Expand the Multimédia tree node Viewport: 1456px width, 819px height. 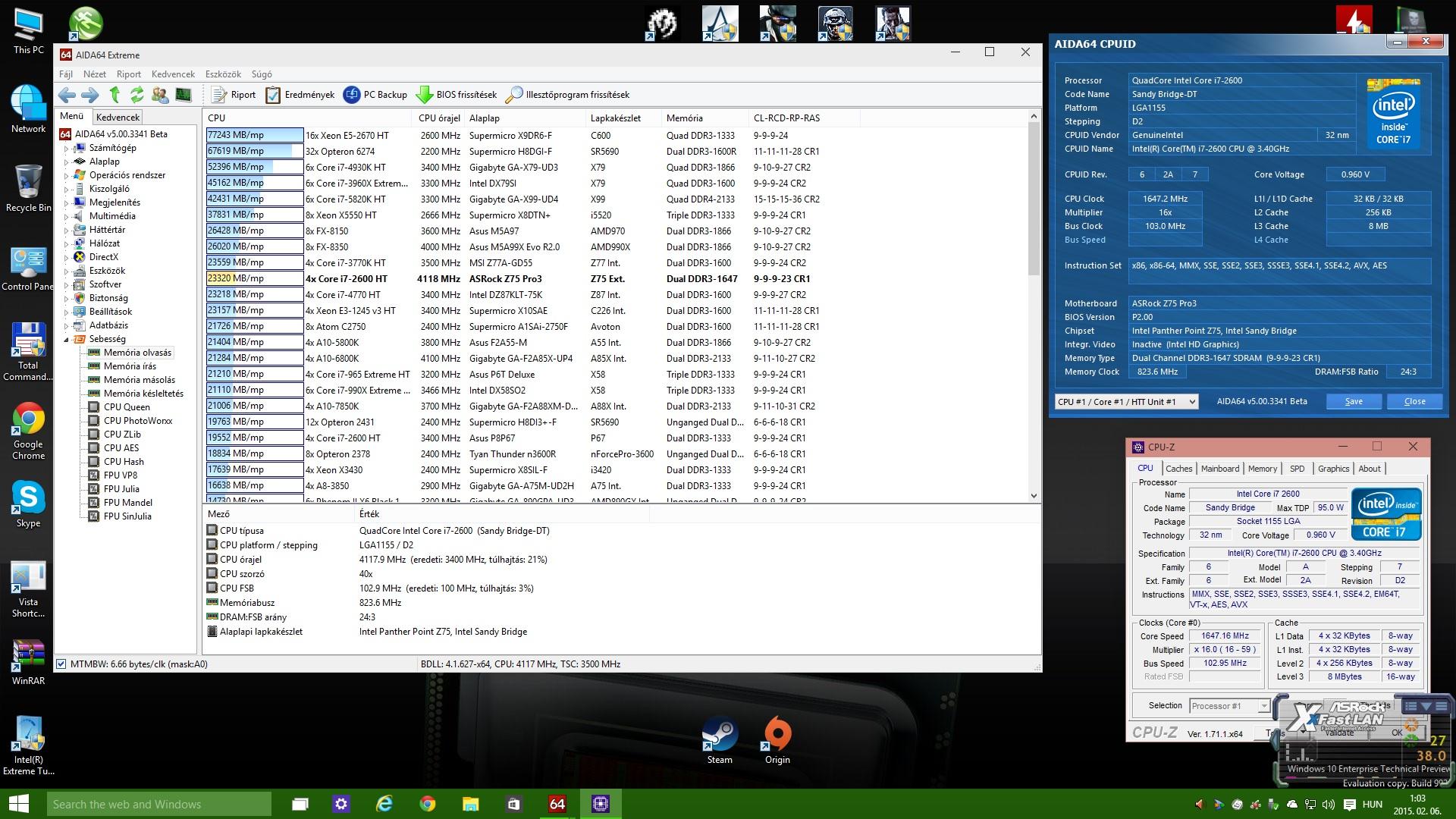[x=66, y=216]
